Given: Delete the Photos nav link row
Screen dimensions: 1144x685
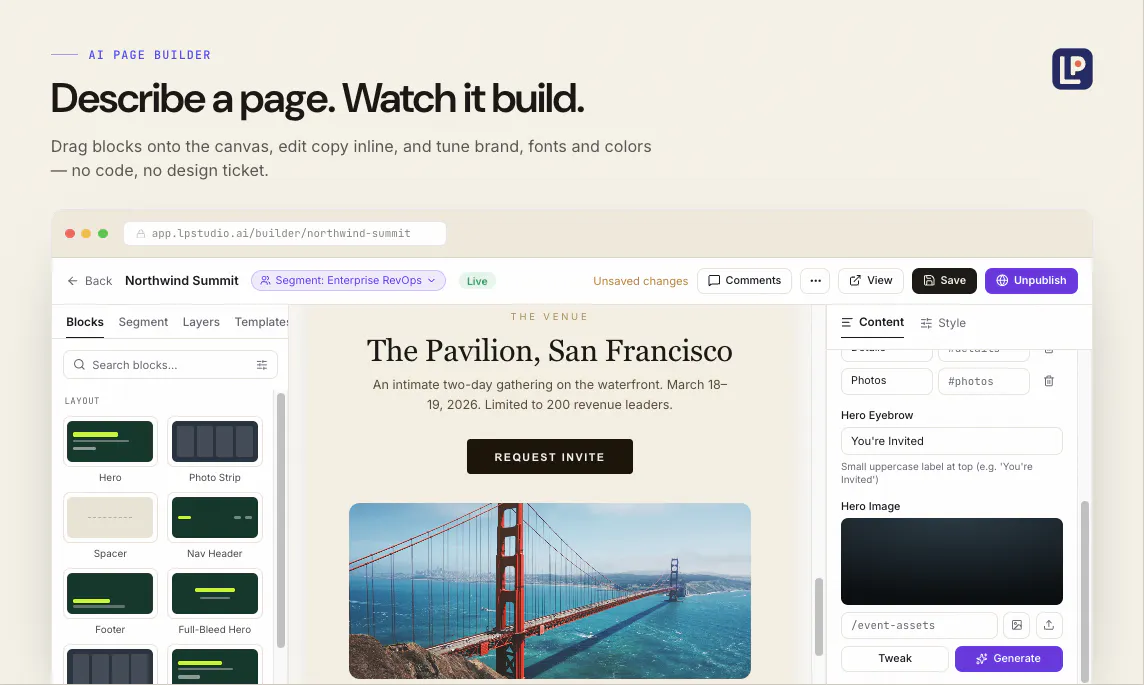Looking at the screenshot, I should click(x=1048, y=381).
